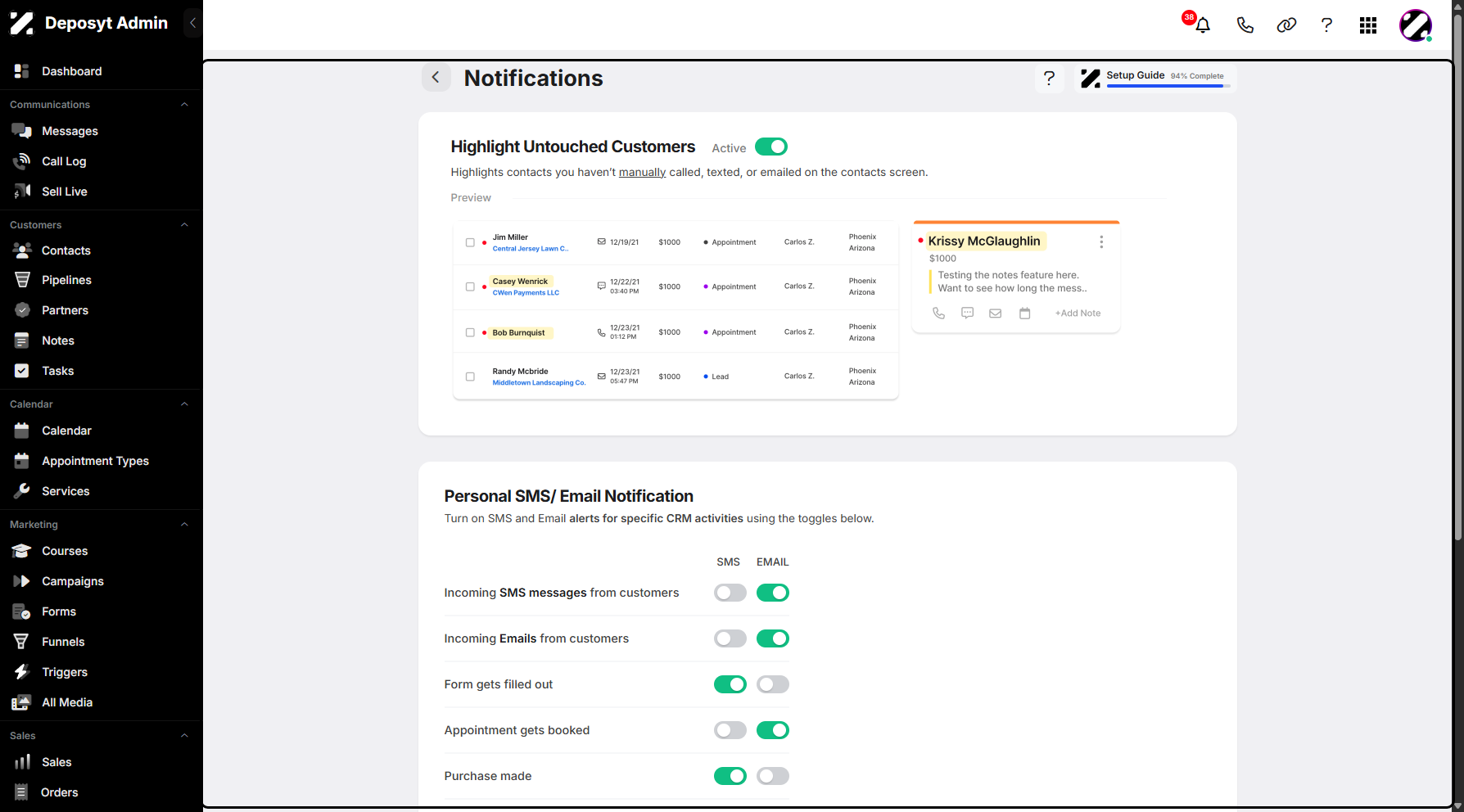The height and width of the screenshot is (812, 1464).
Task: Open Dashboard in the sidebar
Action: 71,71
